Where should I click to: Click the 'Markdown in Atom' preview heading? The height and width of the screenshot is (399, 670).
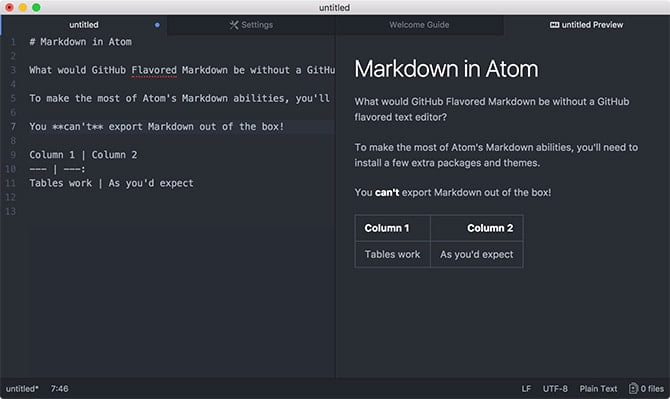tap(446, 69)
